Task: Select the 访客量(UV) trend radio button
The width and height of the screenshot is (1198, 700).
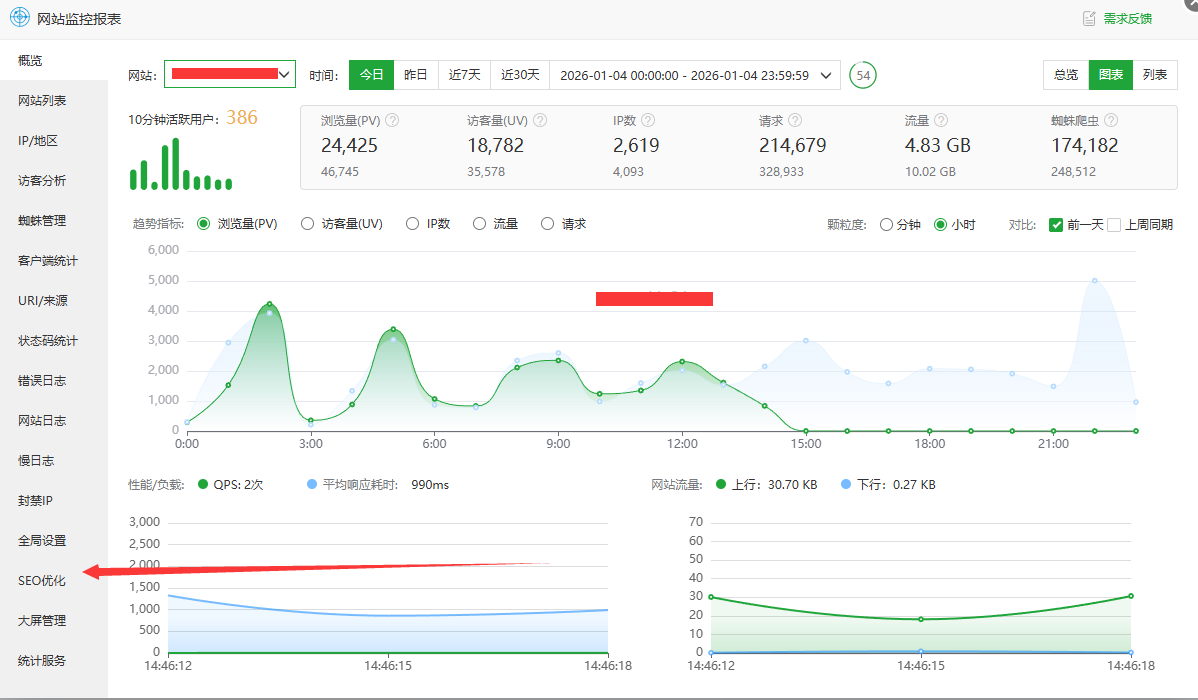Action: click(x=308, y=224)
